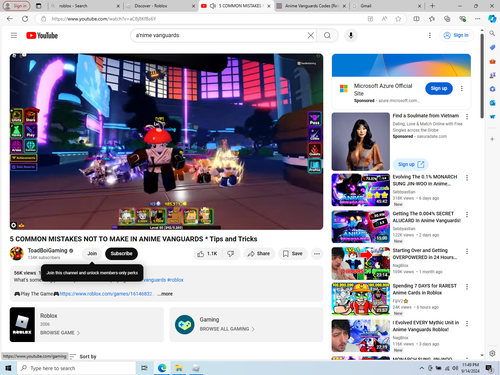Start voice search with the microphone icon

351,35
